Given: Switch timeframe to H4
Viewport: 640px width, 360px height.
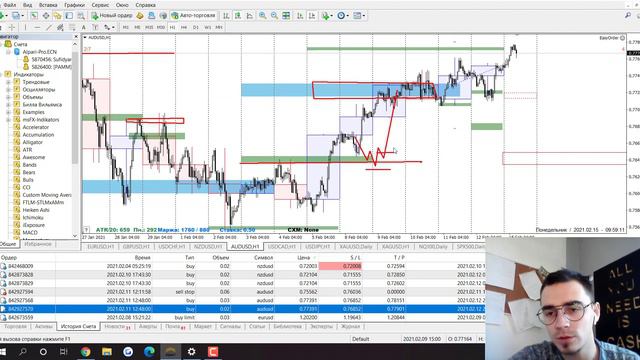Looking at the screenshot, I should (x=184, y=27).
